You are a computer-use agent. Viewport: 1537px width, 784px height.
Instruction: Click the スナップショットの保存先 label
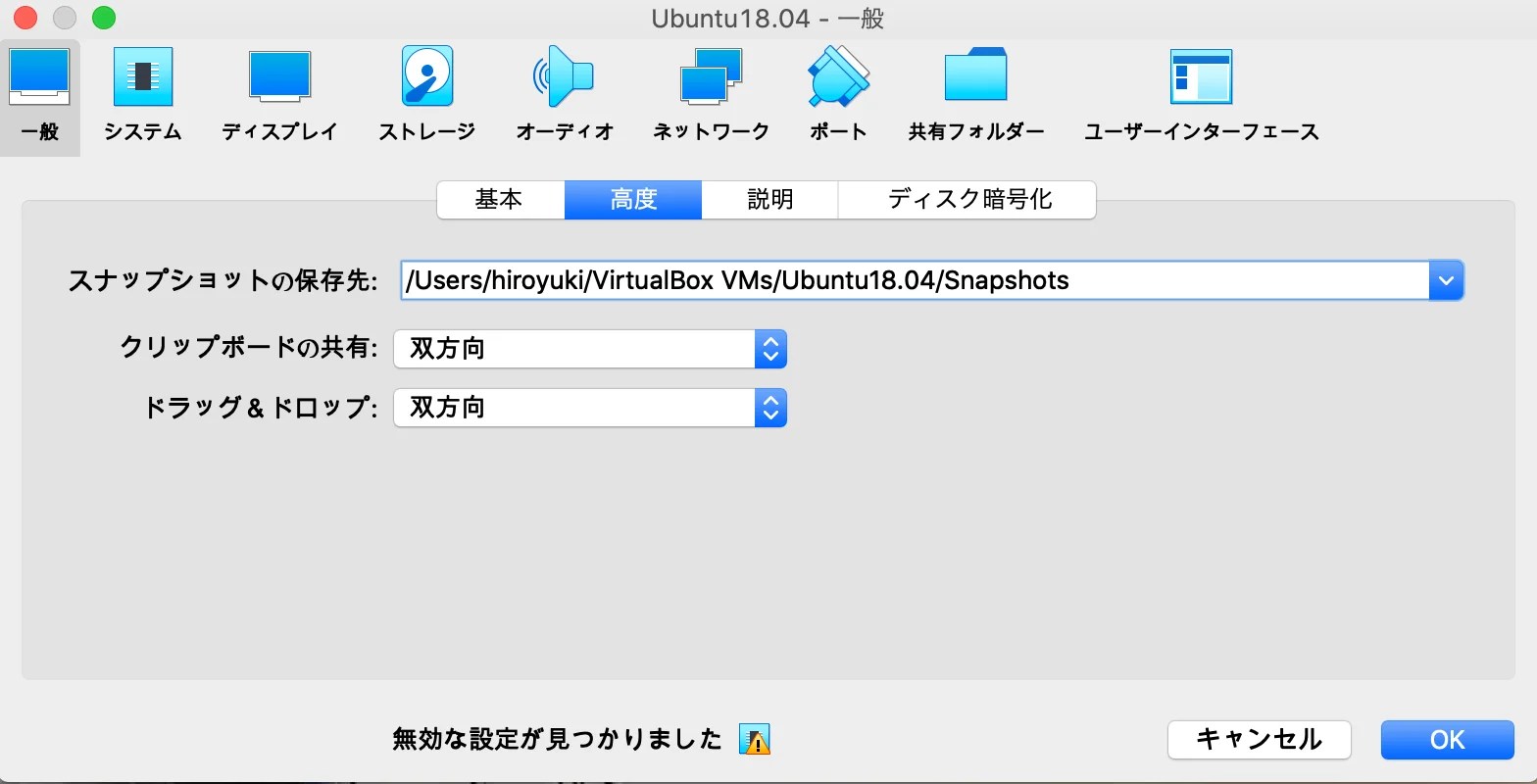point(223,280)
